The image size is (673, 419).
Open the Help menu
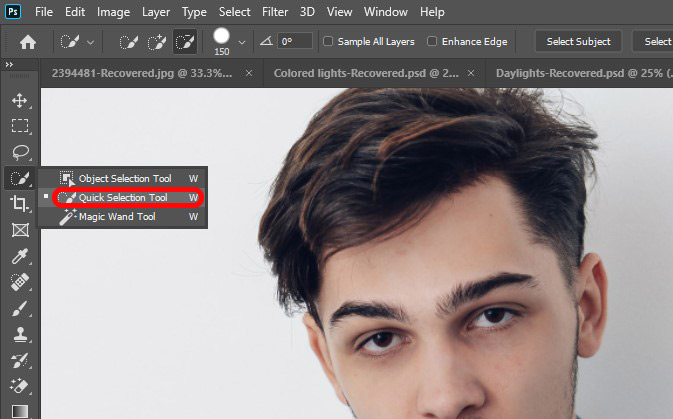pos(432,12)
